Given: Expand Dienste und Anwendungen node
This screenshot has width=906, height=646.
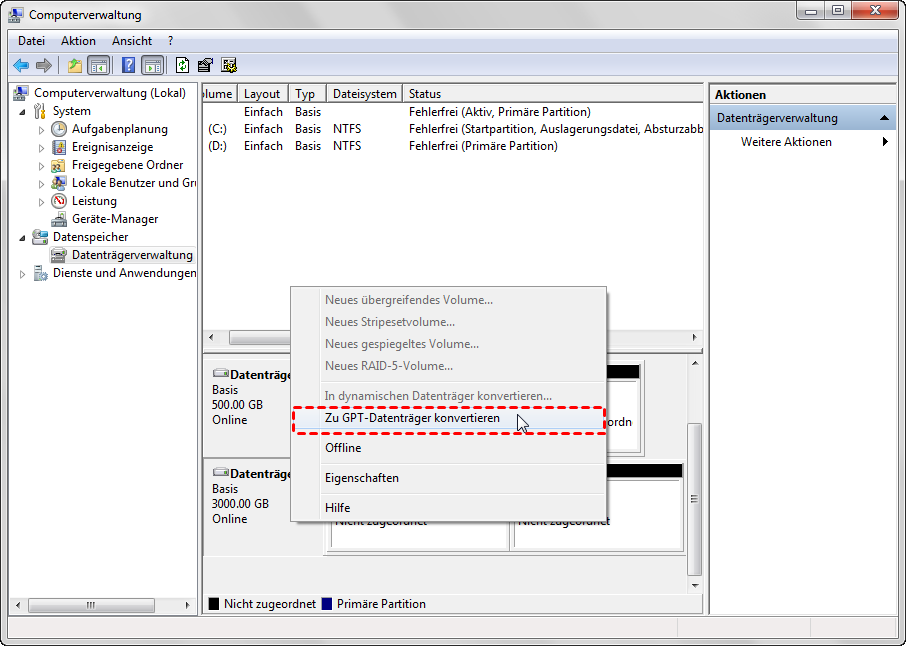Looking at the screenshot, I should pyautogui.click(x=23, y=274).
